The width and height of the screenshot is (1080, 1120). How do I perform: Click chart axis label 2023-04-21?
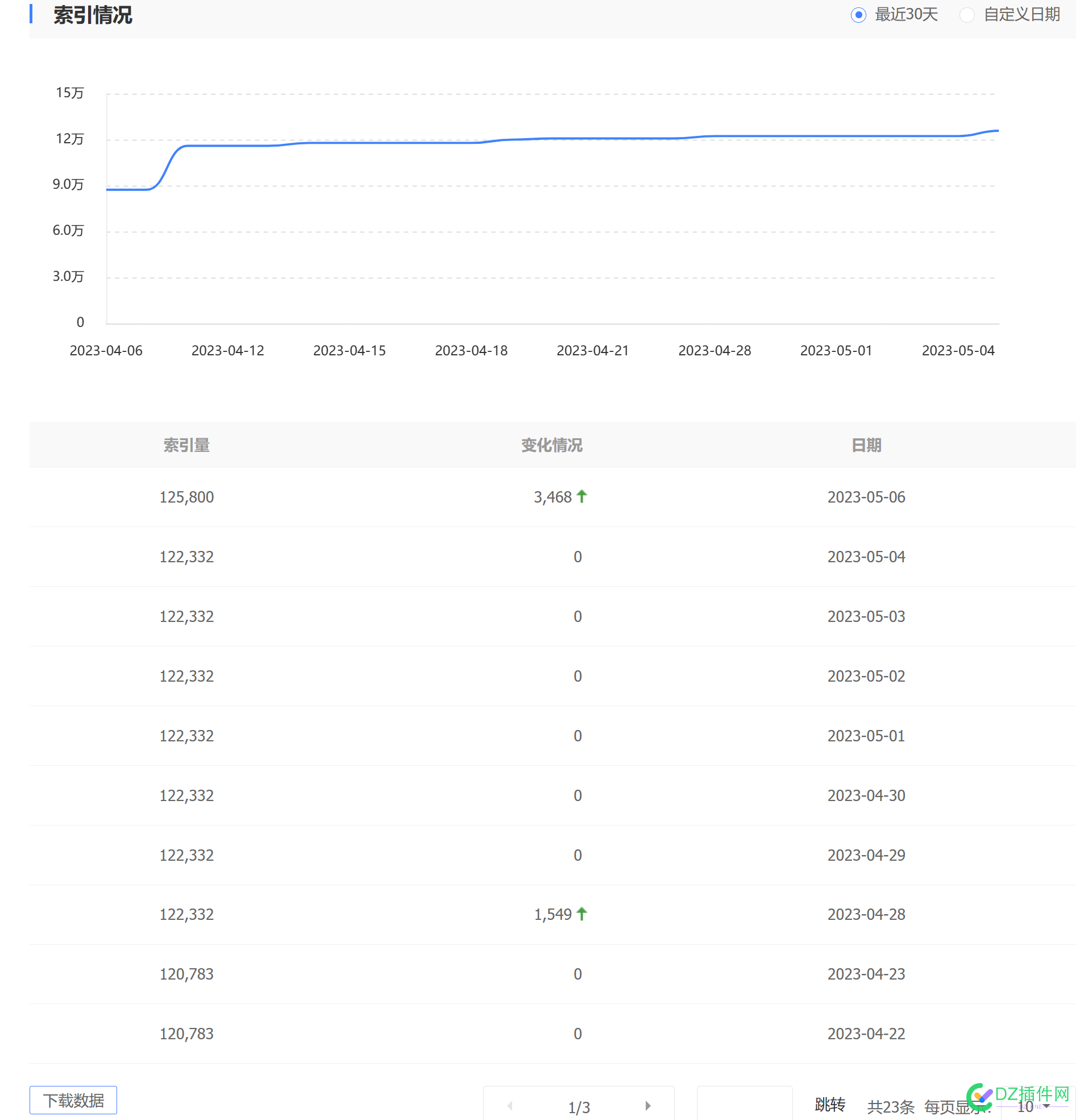click(x=592, y=350)
